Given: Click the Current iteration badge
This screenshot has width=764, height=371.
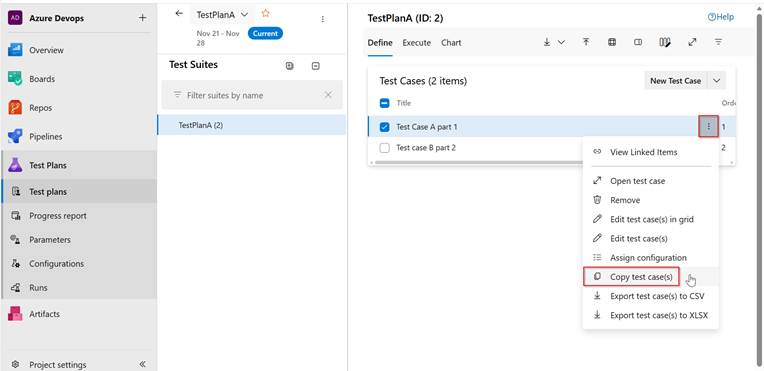Looking at the screenshot, I should [266, 34].
